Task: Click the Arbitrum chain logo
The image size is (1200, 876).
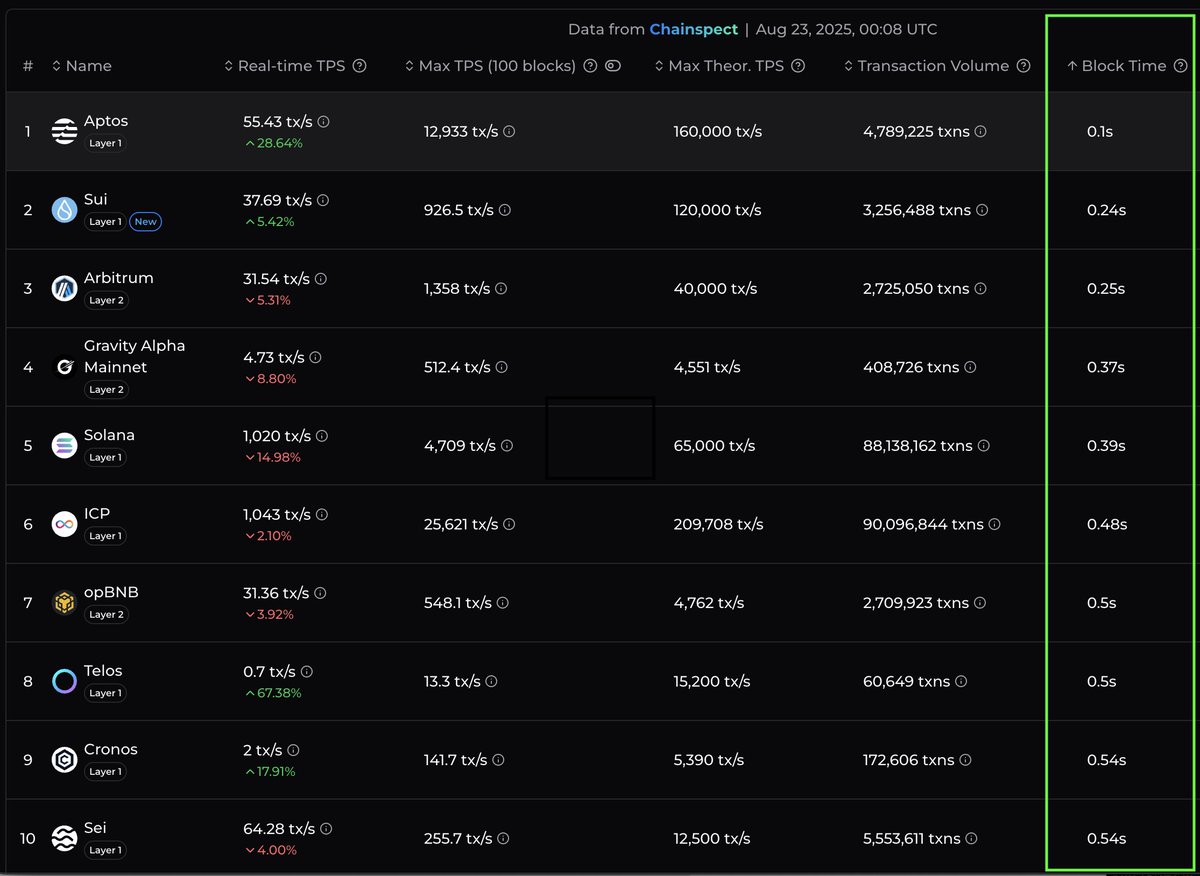Action: (x=65, y=288)
